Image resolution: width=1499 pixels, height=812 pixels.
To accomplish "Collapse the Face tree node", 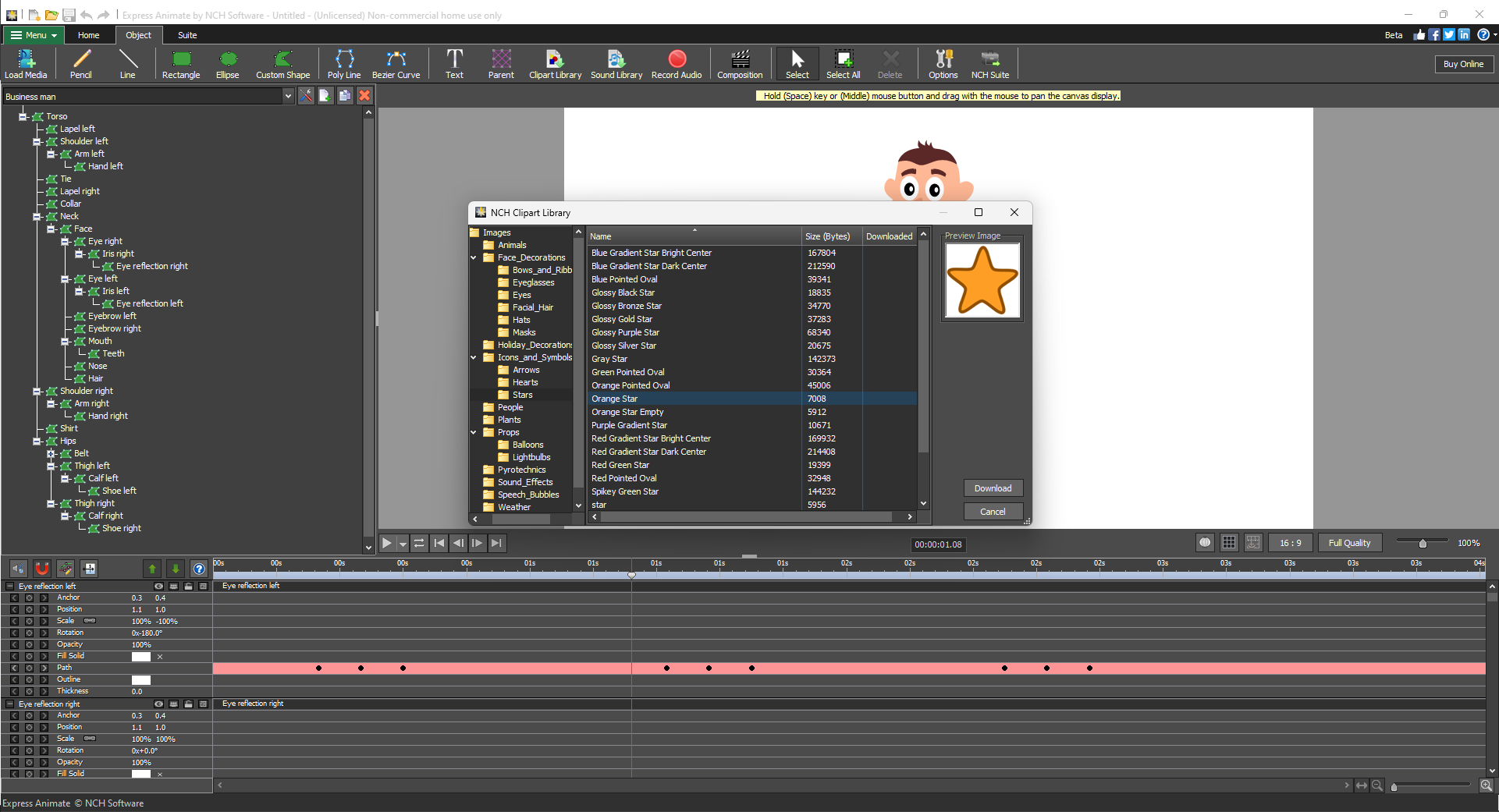I will click(53, 229).
